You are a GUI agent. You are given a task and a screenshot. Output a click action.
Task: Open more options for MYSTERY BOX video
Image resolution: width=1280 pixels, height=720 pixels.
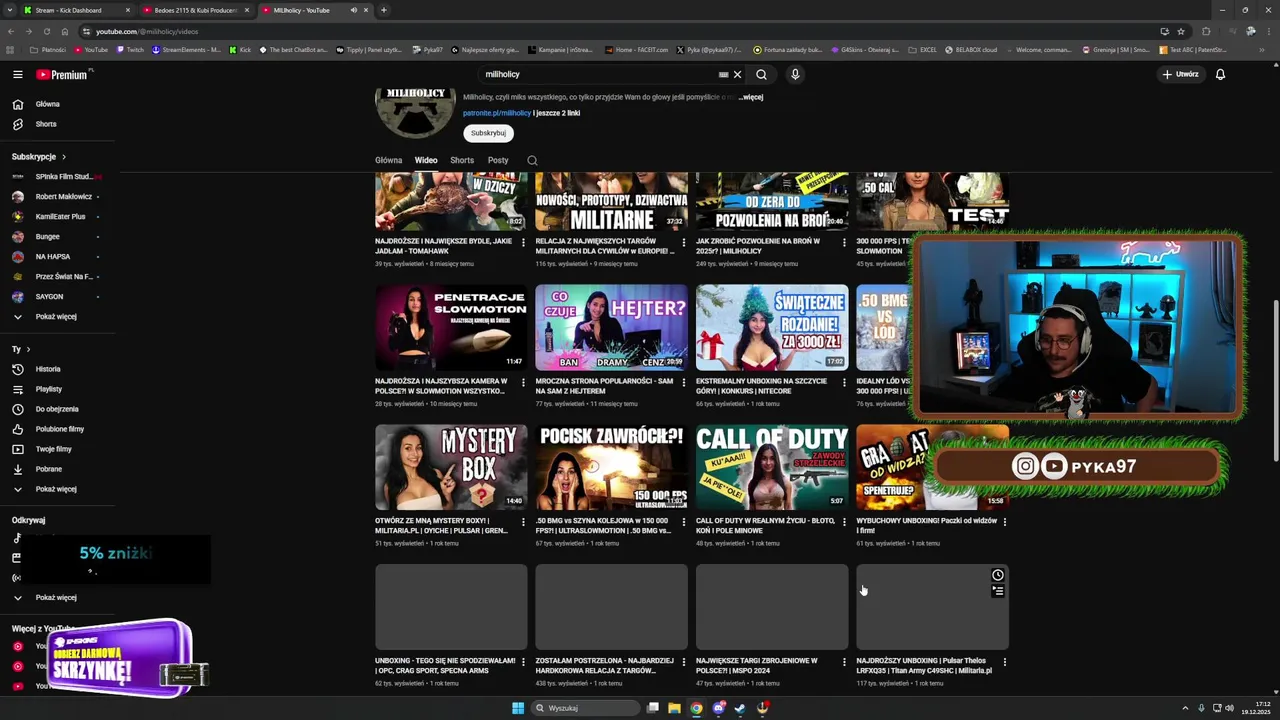point(523,521)
